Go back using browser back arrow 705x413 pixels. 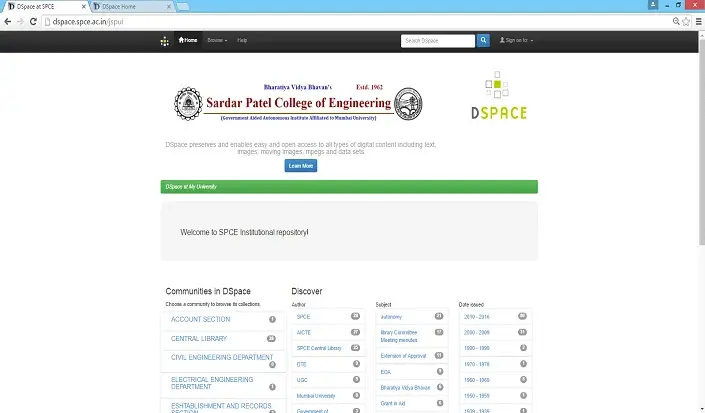pyautogui.click(x=8, y=22)
